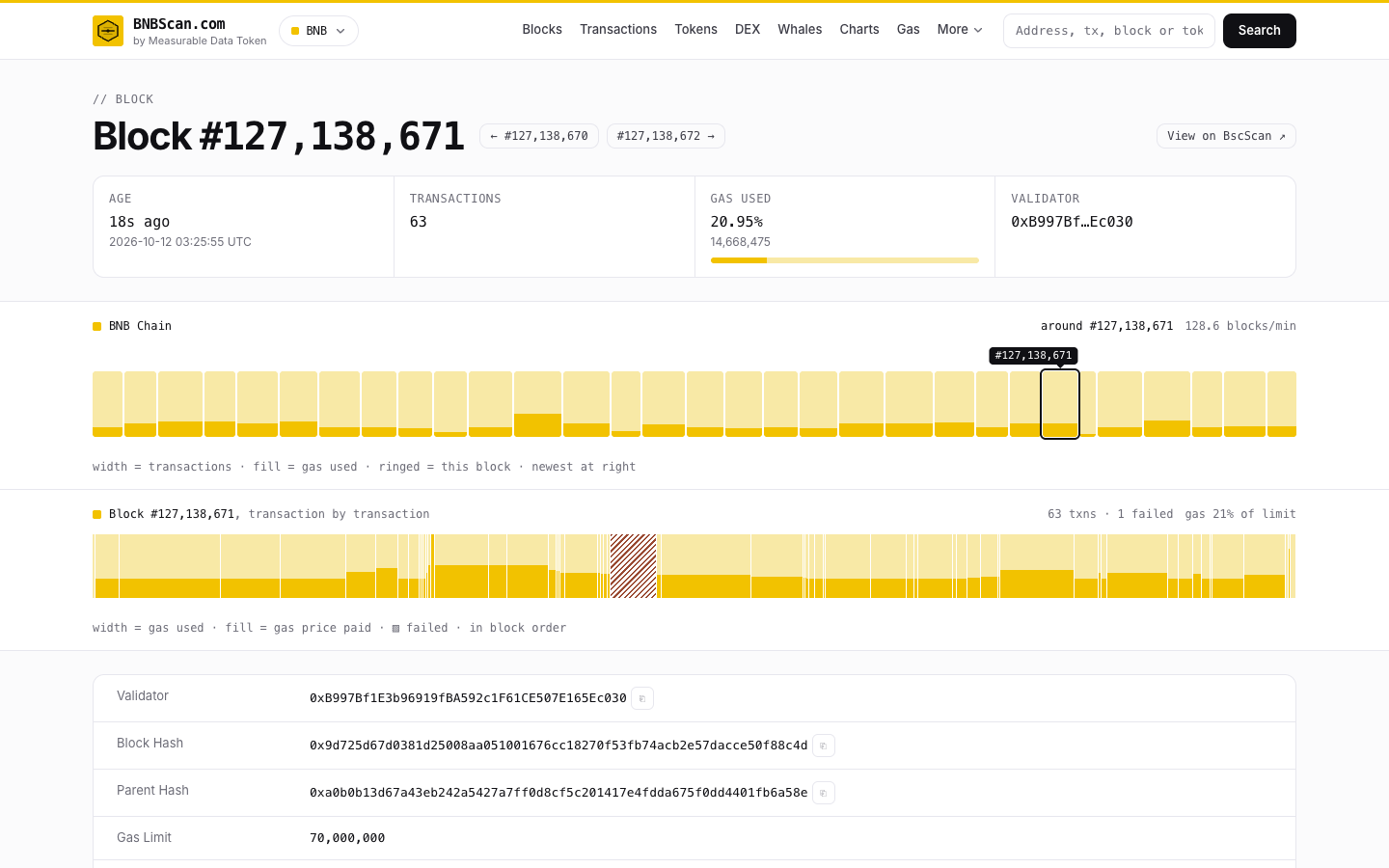Open the Charts page
Image resolution: width=1389 pixels, height=868 pixels.
coord(859,30)
